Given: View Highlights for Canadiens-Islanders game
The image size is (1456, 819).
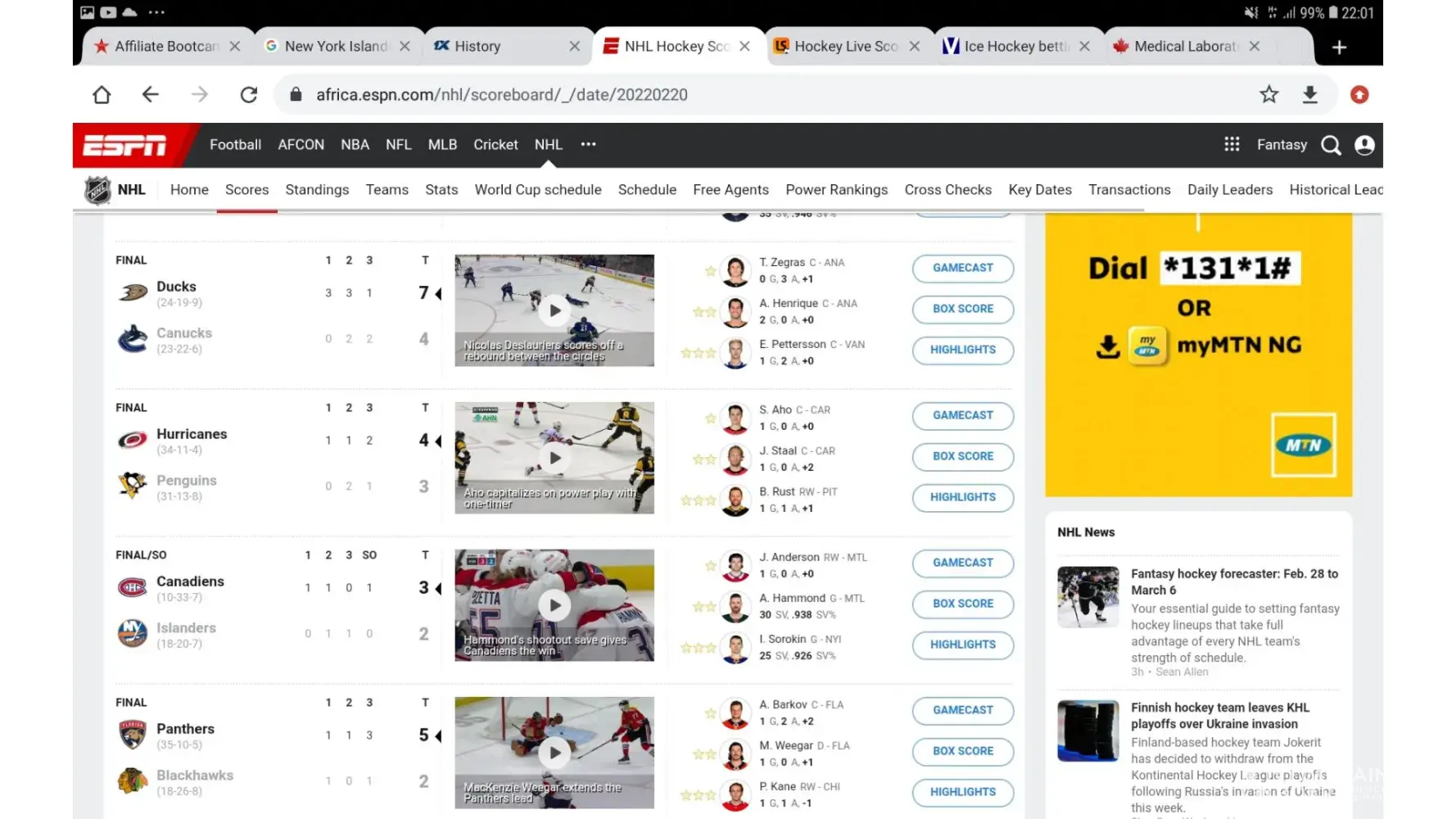Looking at the screenshot, I should [962, 645].
